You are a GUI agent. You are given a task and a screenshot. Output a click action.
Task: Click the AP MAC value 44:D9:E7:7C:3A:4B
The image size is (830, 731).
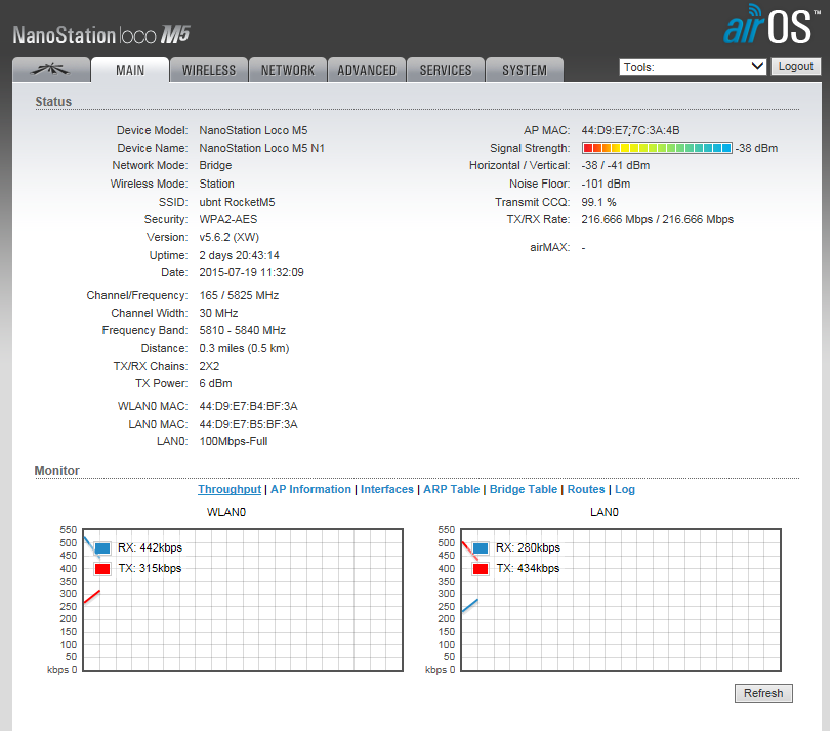click(630, 130)
